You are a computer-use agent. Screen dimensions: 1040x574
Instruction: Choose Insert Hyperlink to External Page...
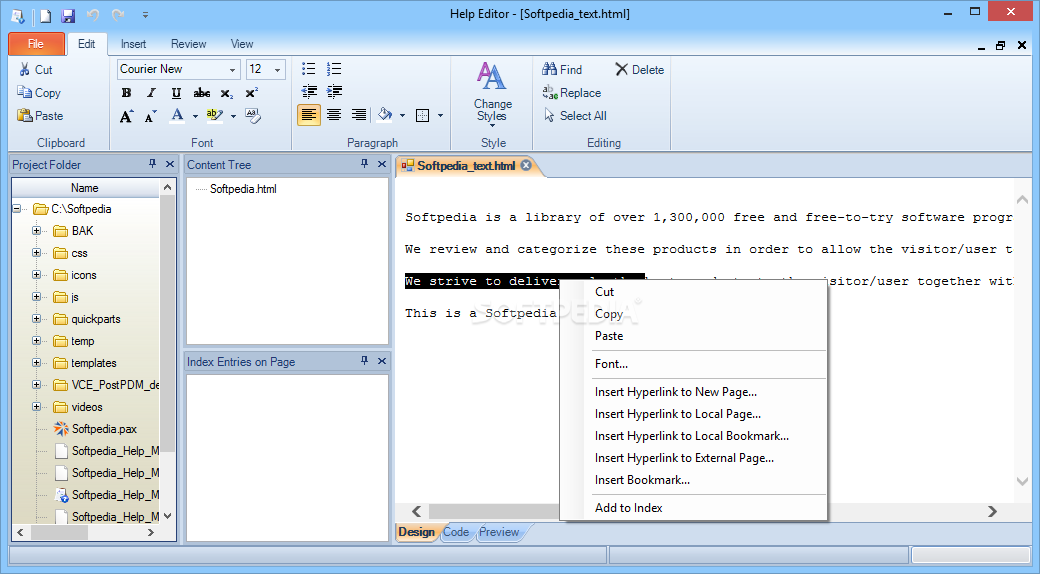tap(694, 458)
